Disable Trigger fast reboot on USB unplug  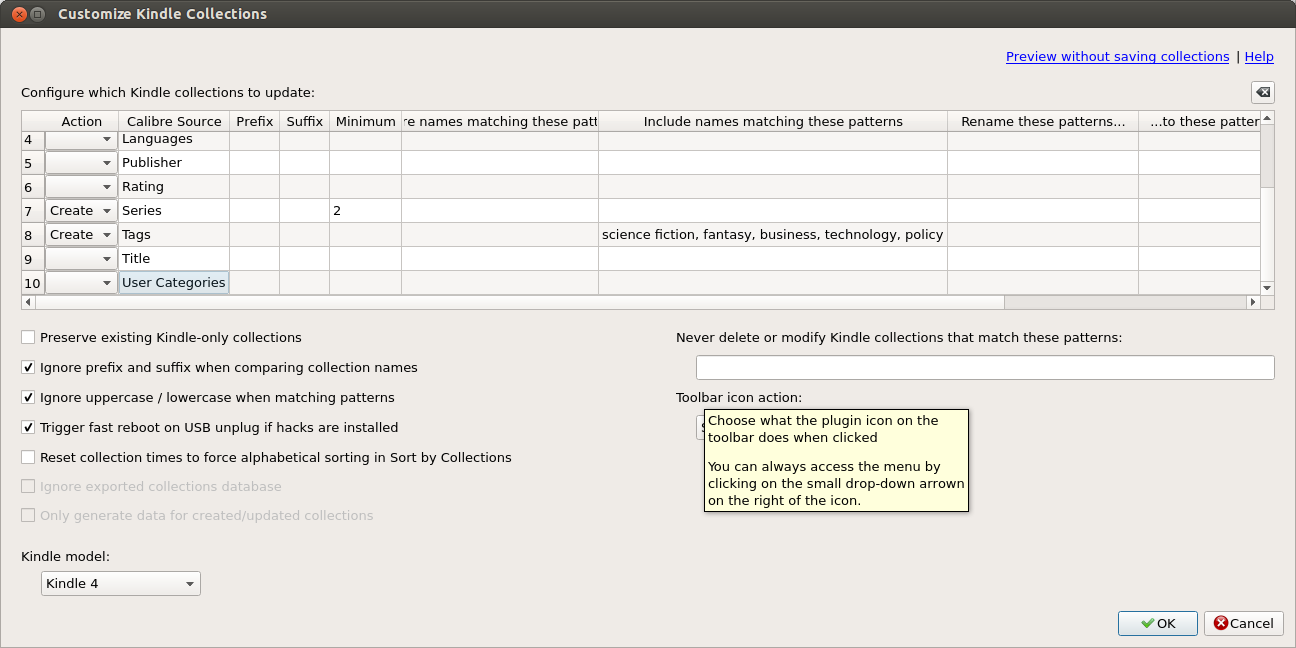(x=28, y=428)
